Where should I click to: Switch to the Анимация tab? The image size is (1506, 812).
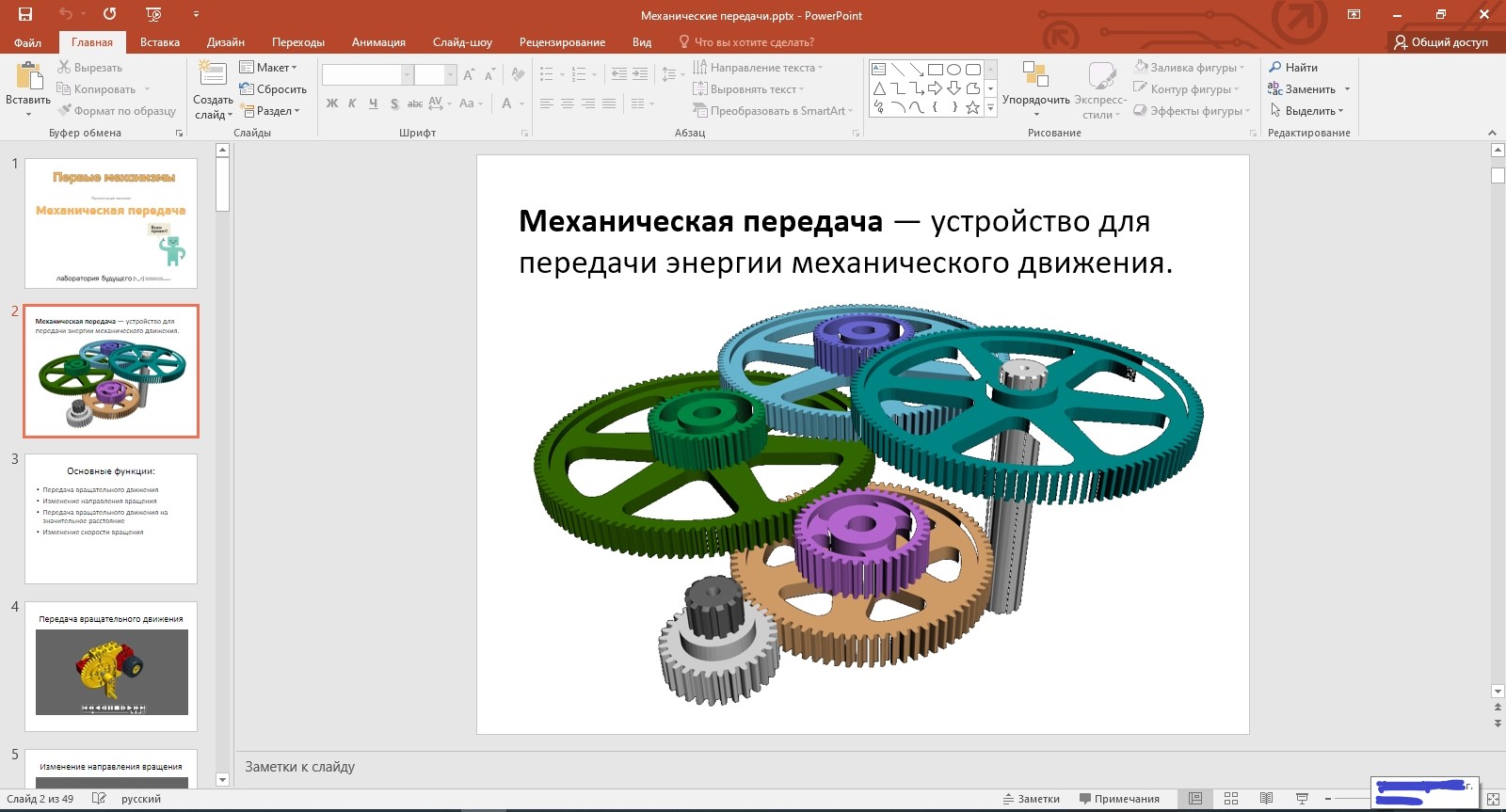pos(378,42)
